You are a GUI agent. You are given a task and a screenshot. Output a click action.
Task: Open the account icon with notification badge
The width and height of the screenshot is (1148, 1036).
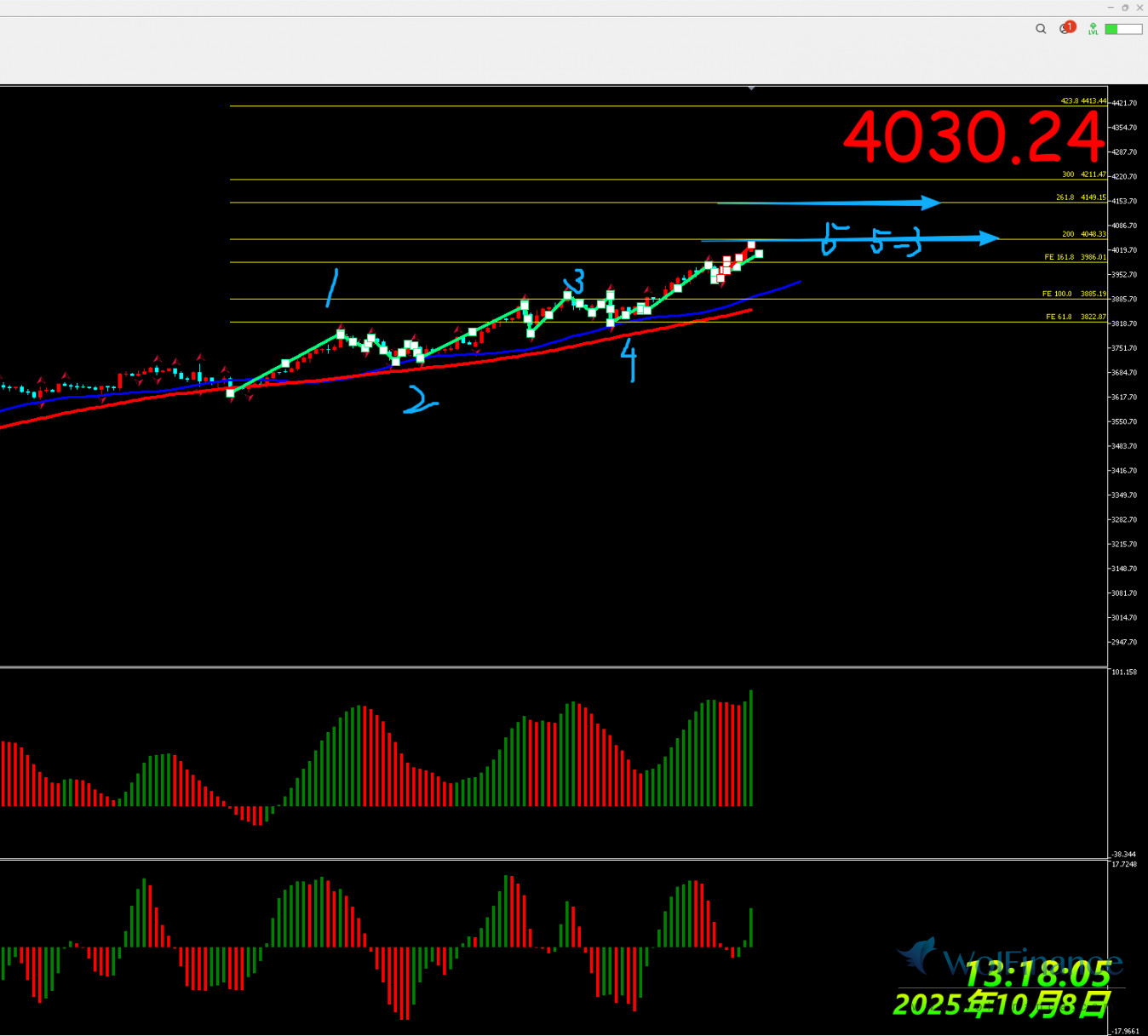(x=1066, y=28)
